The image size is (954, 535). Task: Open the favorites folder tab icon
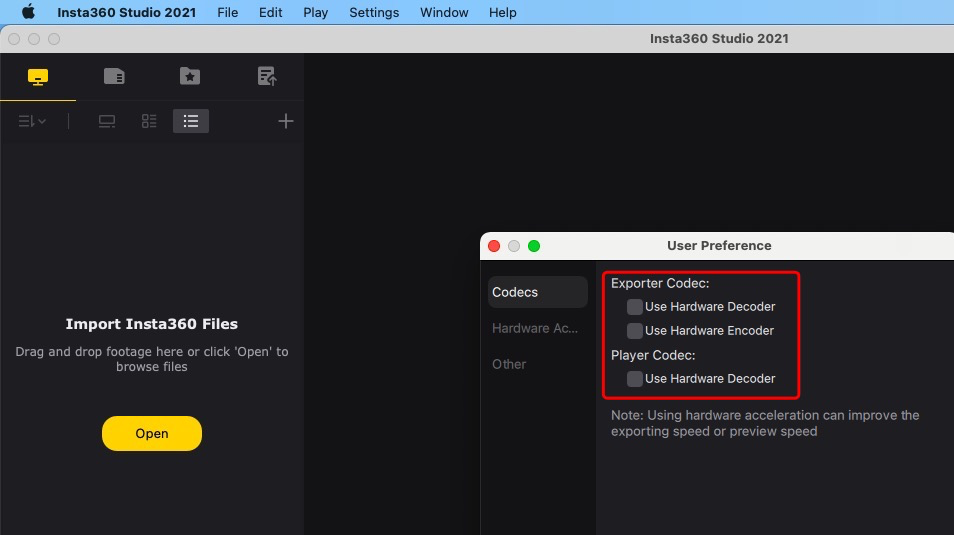coord(190,76)
